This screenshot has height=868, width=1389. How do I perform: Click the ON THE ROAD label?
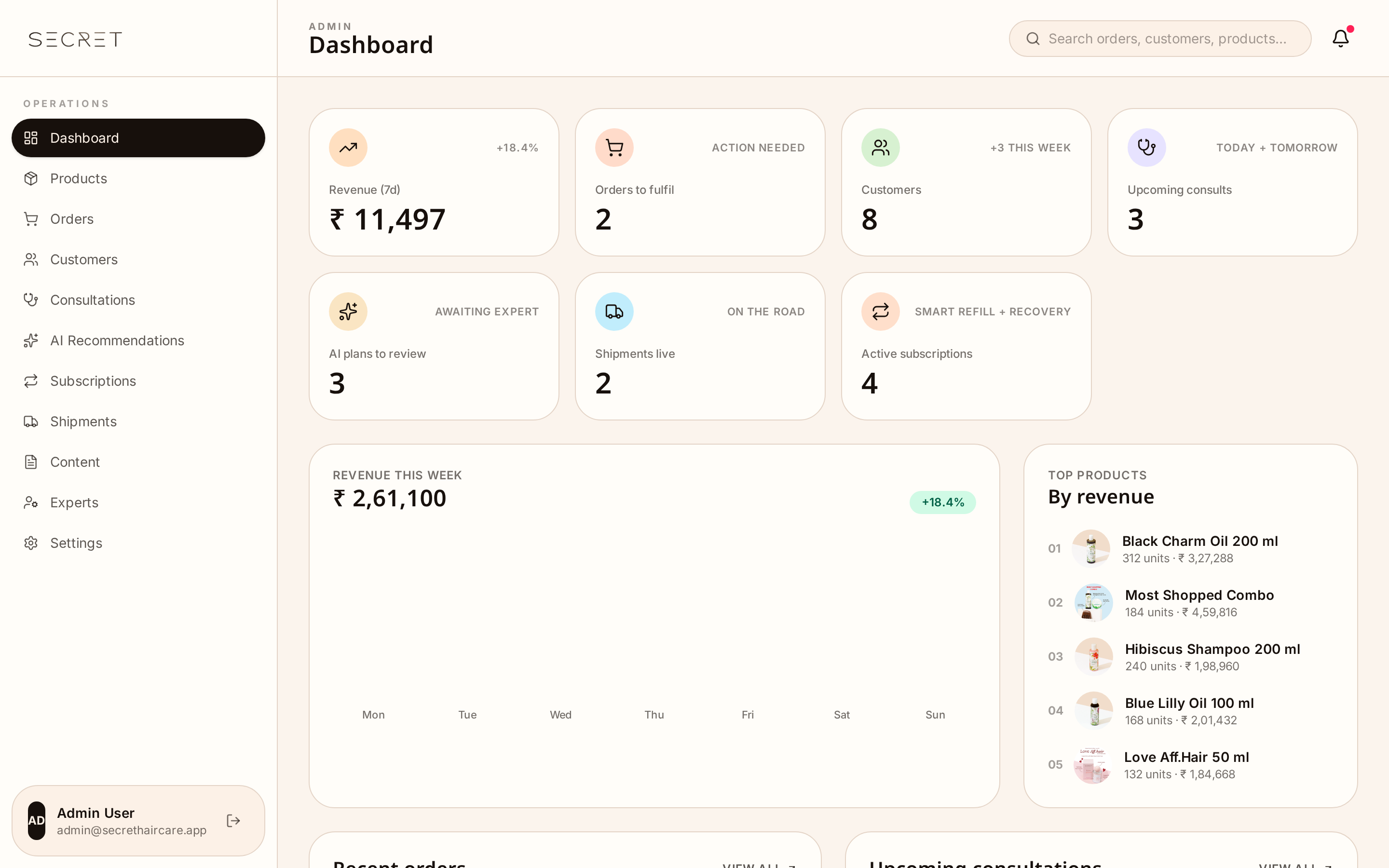point(766,312)
